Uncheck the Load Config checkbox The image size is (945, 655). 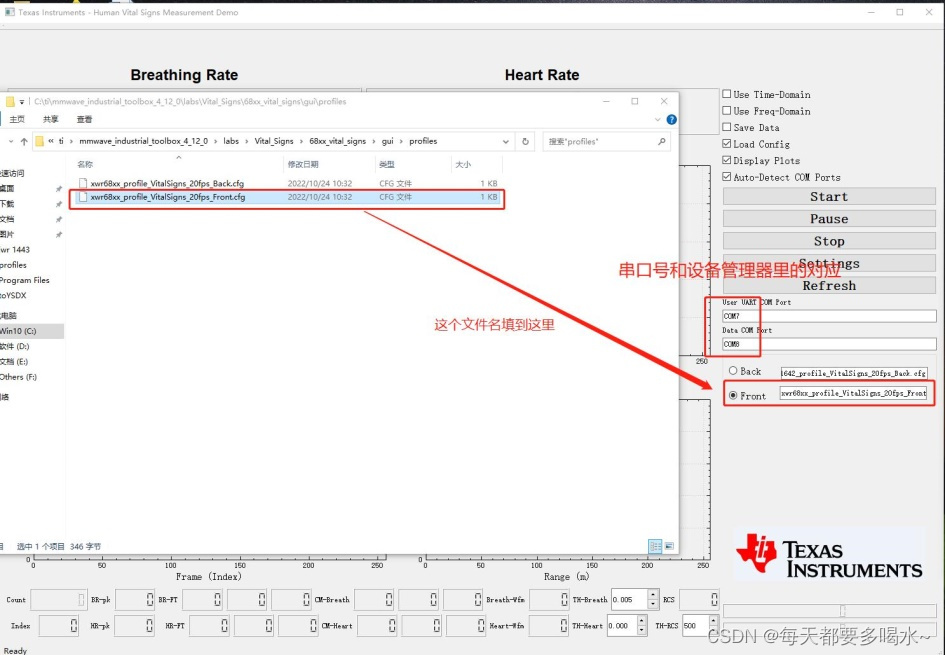(x=727, y=143)
